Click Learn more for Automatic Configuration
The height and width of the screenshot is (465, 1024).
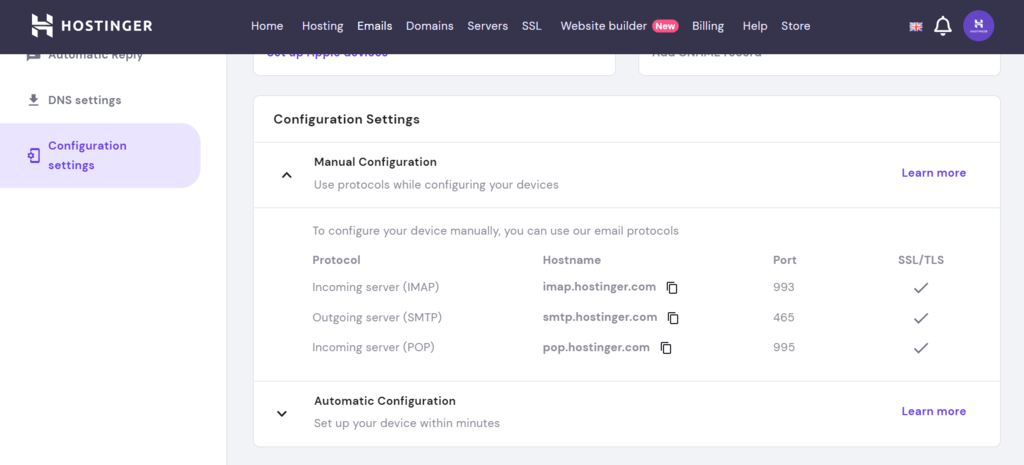933,411
